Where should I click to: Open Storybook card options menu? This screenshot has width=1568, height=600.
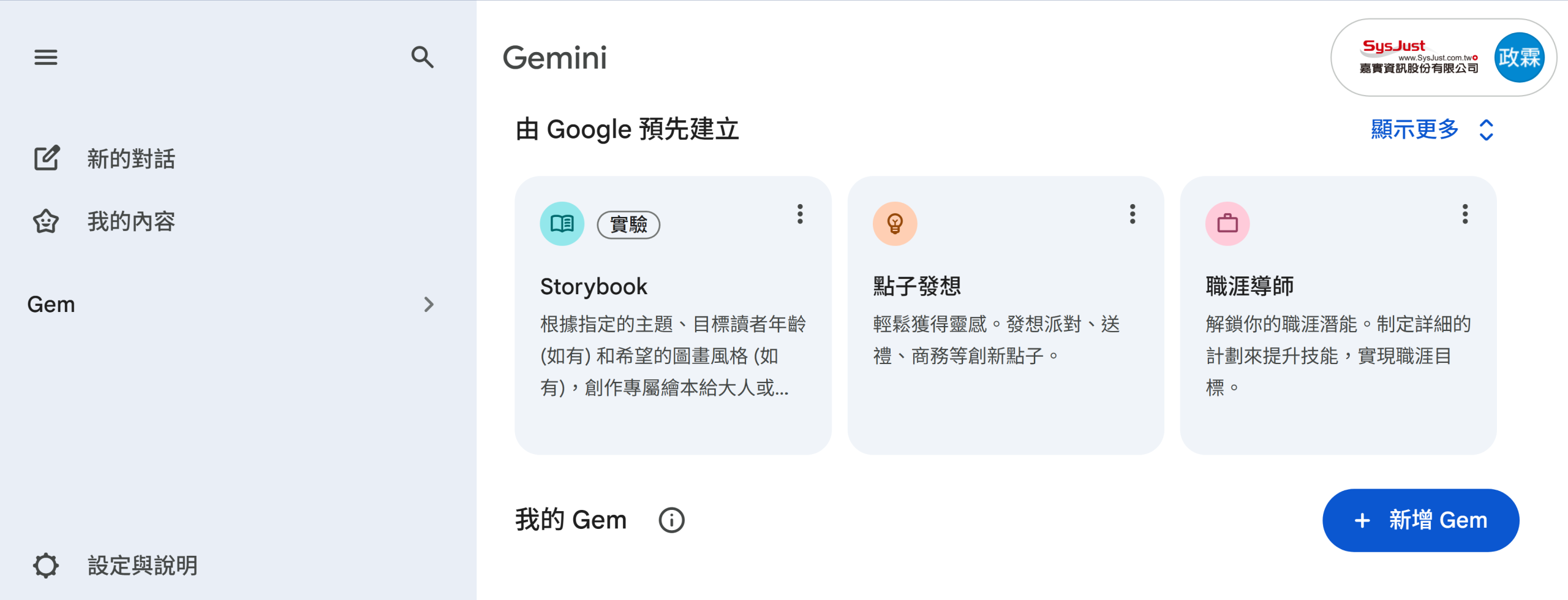799,214
